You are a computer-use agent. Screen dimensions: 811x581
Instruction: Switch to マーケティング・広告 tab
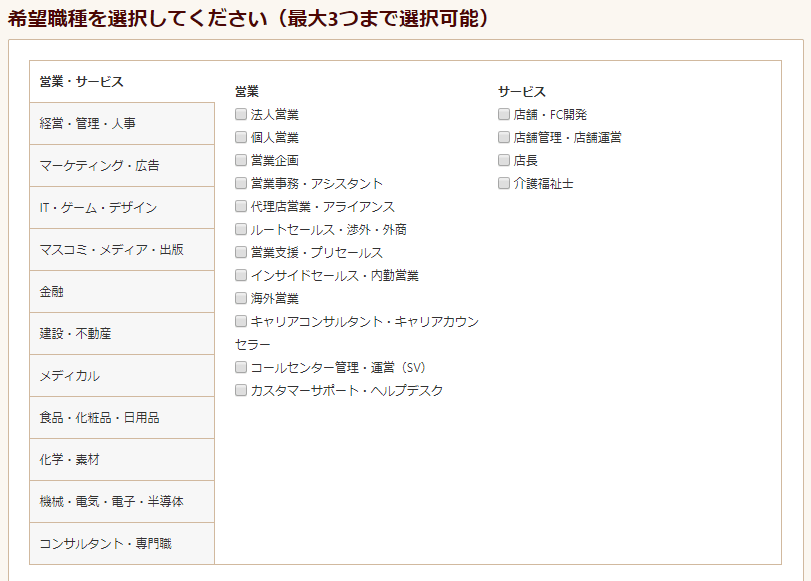tap(122, 166)
